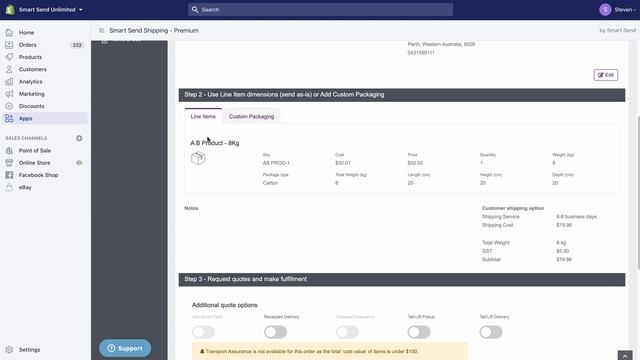The width and height of the screenshot is (640, 360).
Task: Toggle the Tail-Lift Pickup switch
Action: pos(419,332)
